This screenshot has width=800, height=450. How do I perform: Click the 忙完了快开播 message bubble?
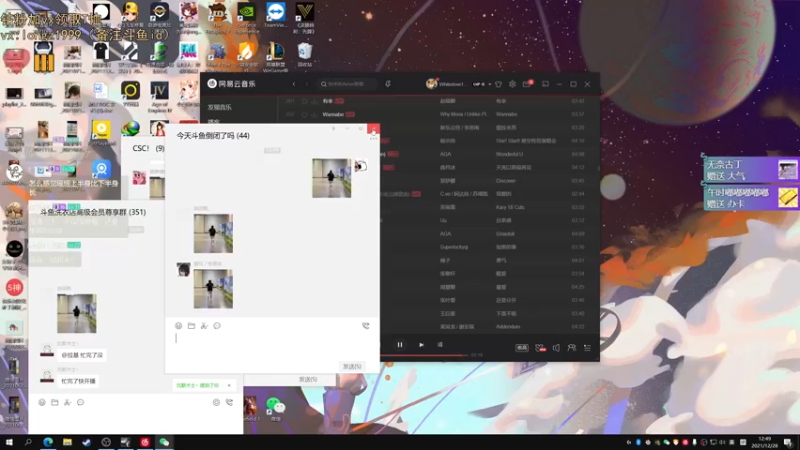point(78,381)
